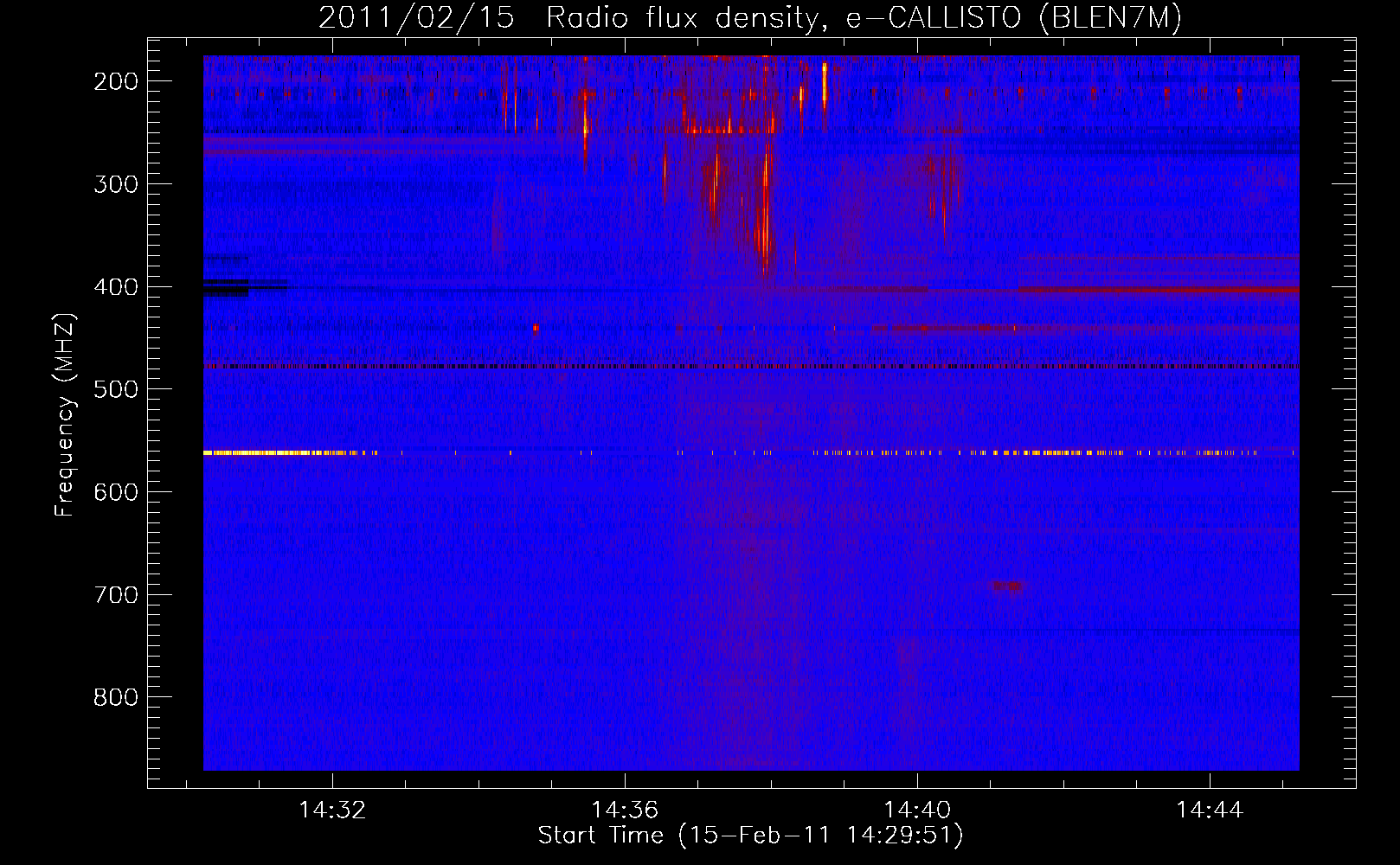1400x865 pixels.
Task: Select the 600 frequency tick label
Action: click(116, 492)
